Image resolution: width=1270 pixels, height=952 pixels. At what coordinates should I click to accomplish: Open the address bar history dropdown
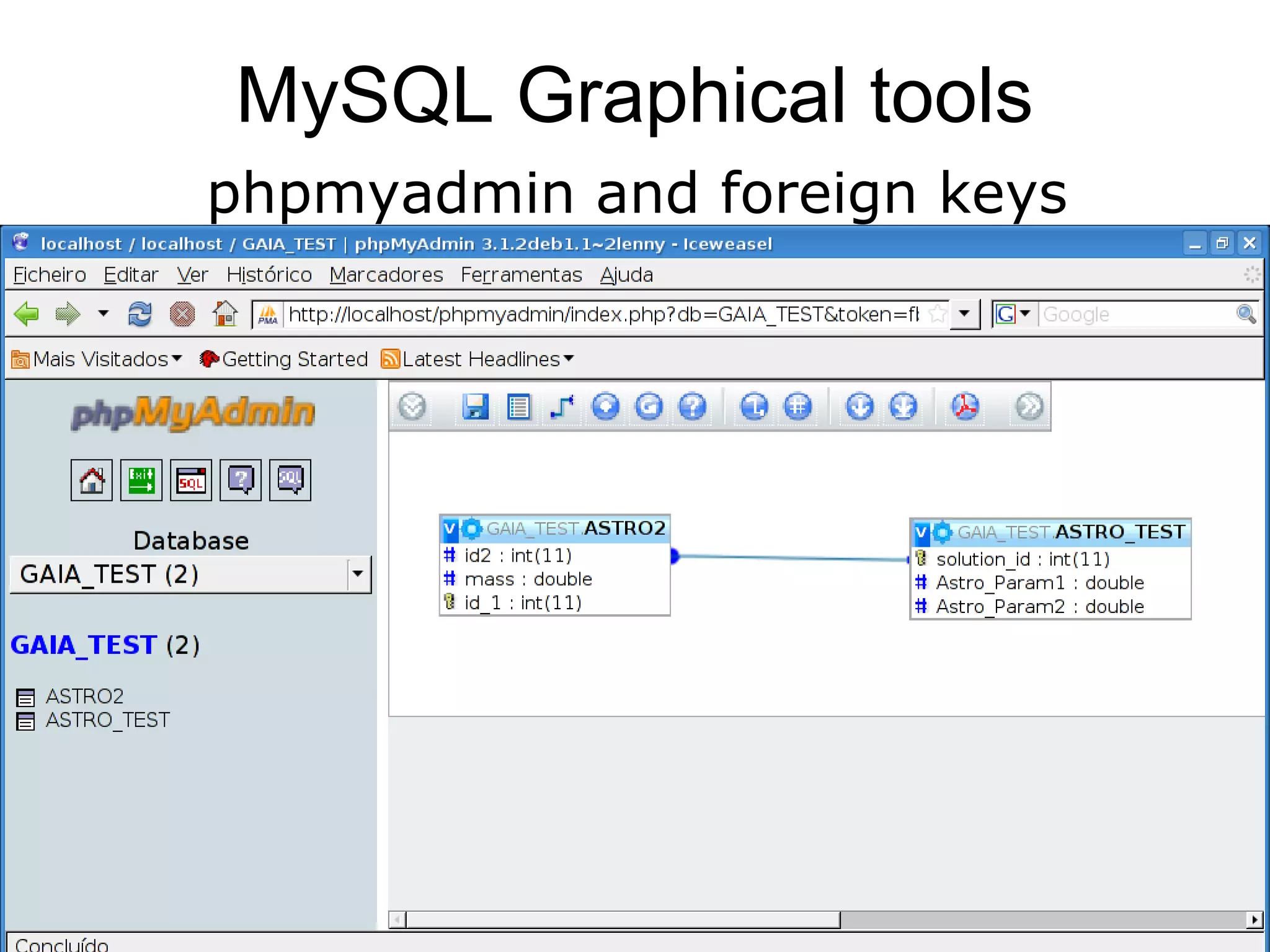pos(964,314)
